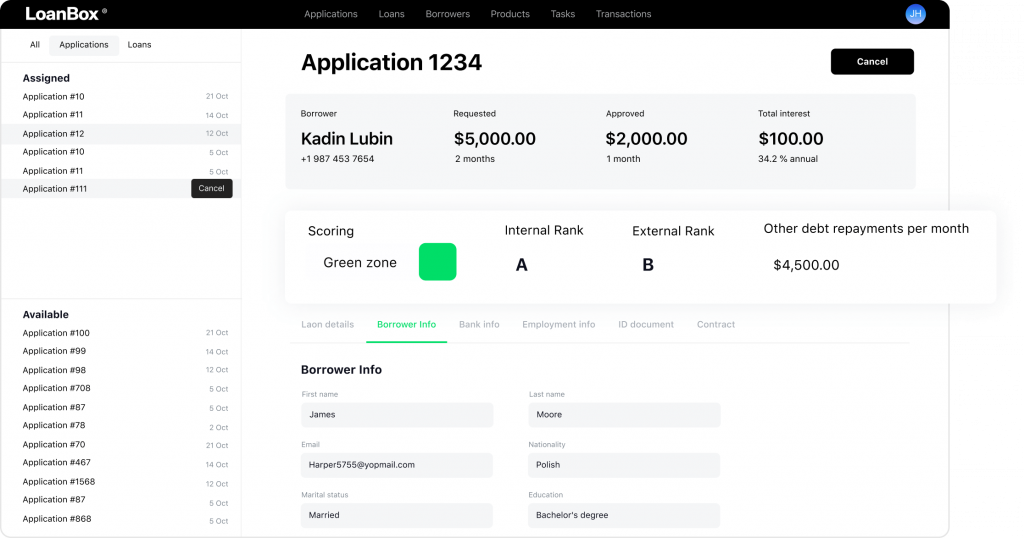The height and width of the screenshot is (538, 1024).
Task: Select the All filter in sidebar
Action: click(35, 44)
